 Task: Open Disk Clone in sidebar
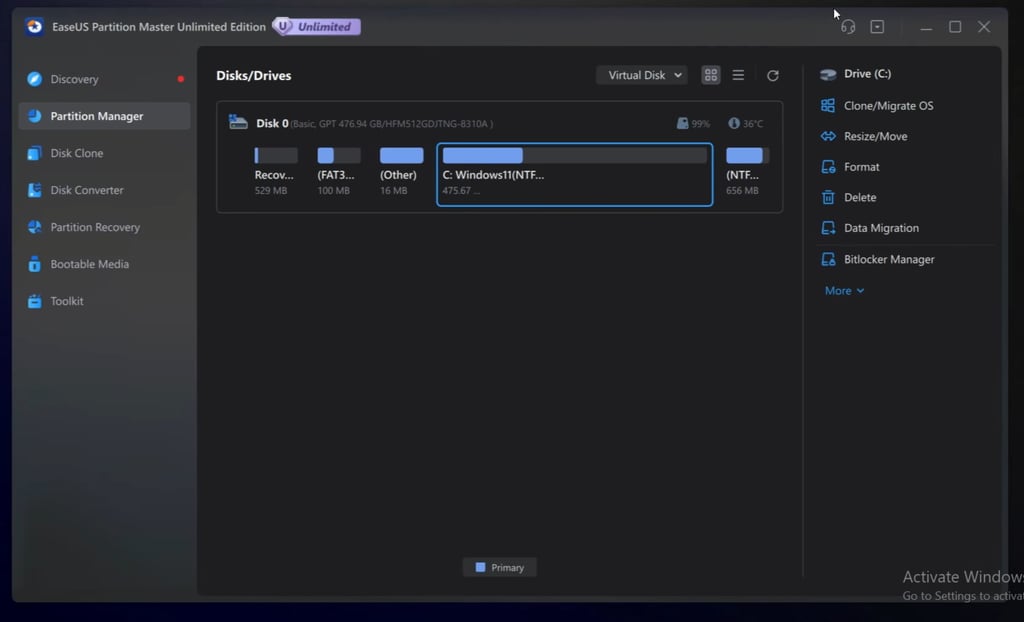(x=104, y=153)
